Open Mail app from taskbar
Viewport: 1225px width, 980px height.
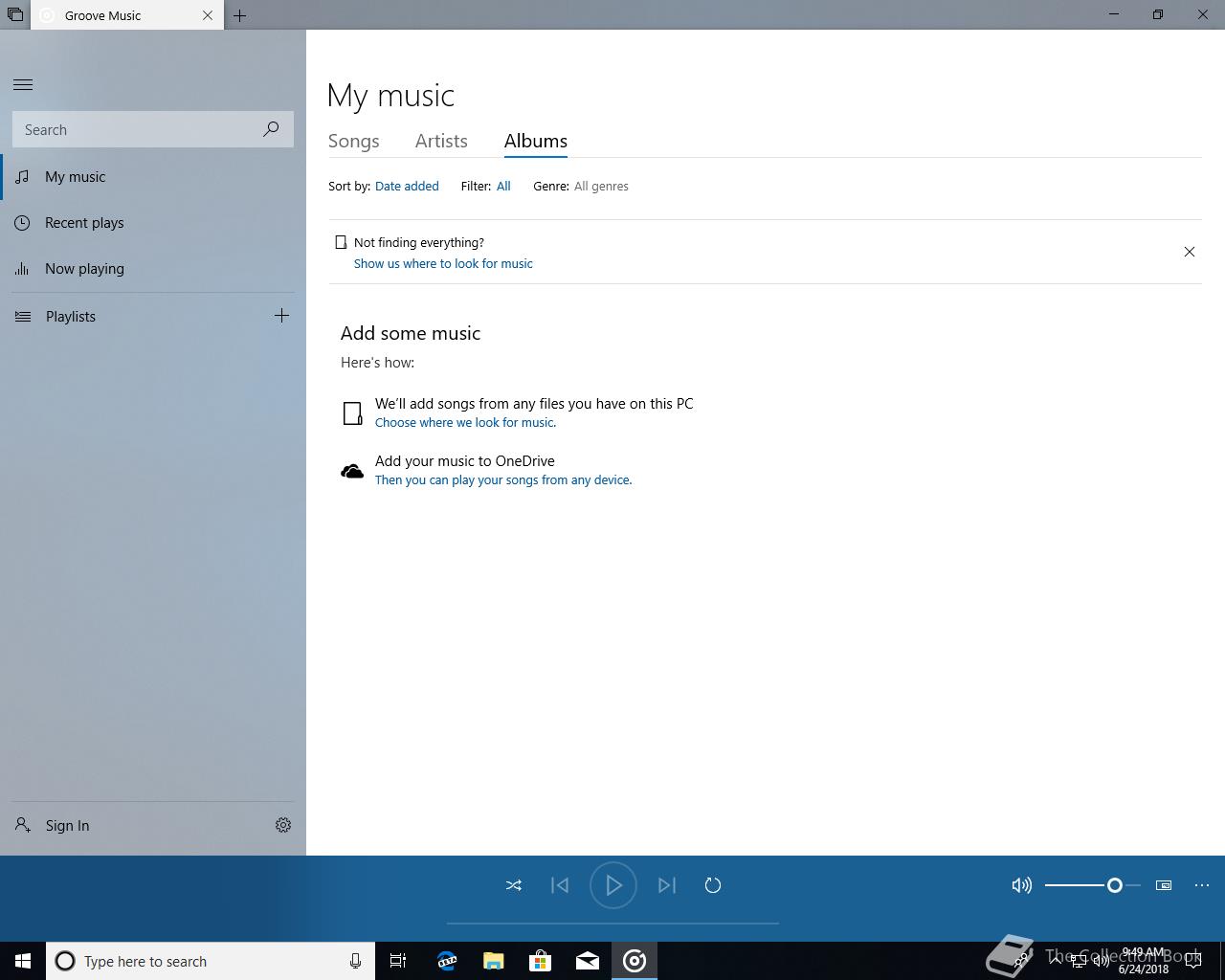(588, 961)
